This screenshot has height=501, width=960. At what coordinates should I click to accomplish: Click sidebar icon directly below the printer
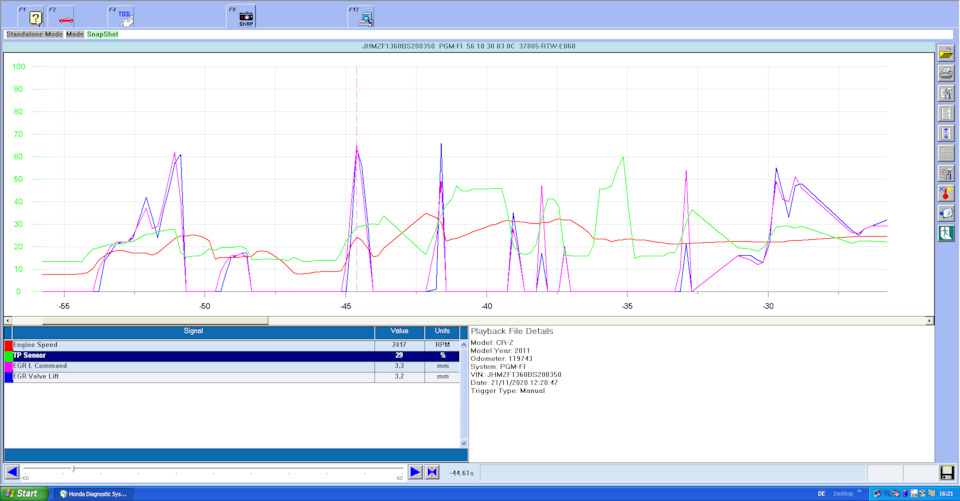click(946, 93)
